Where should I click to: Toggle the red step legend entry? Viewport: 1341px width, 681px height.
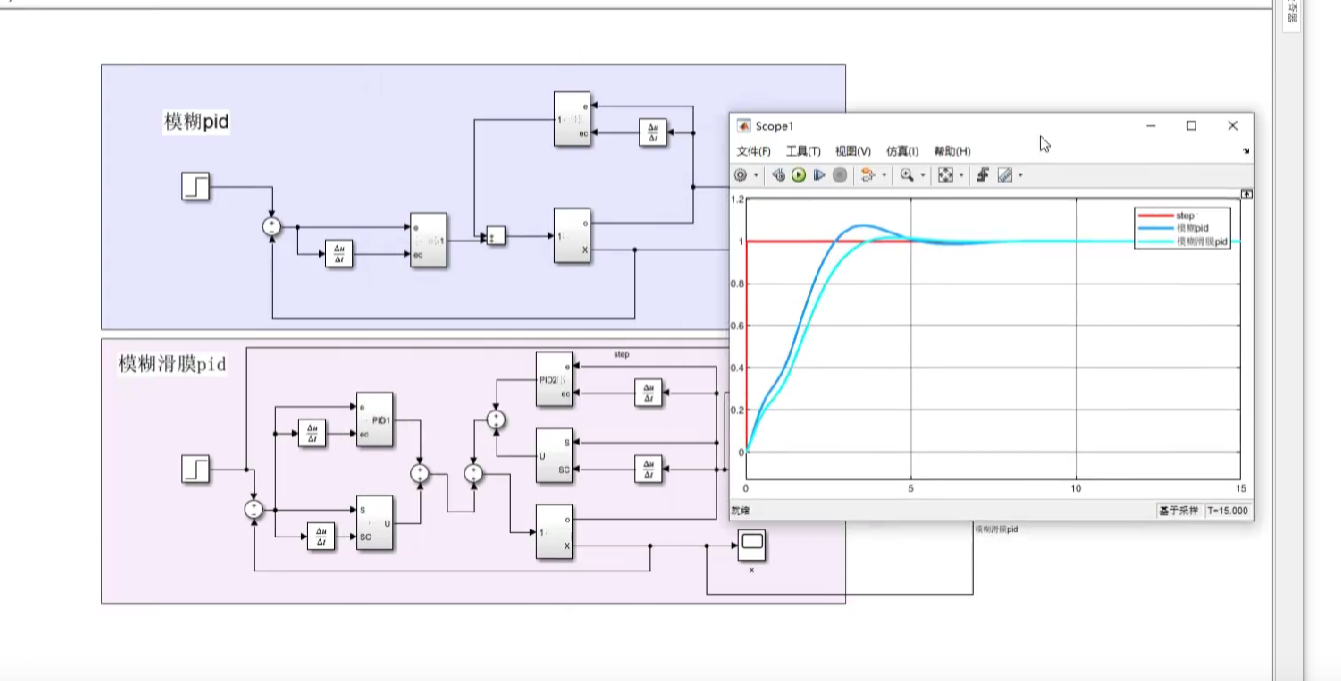pos(1185,216)
